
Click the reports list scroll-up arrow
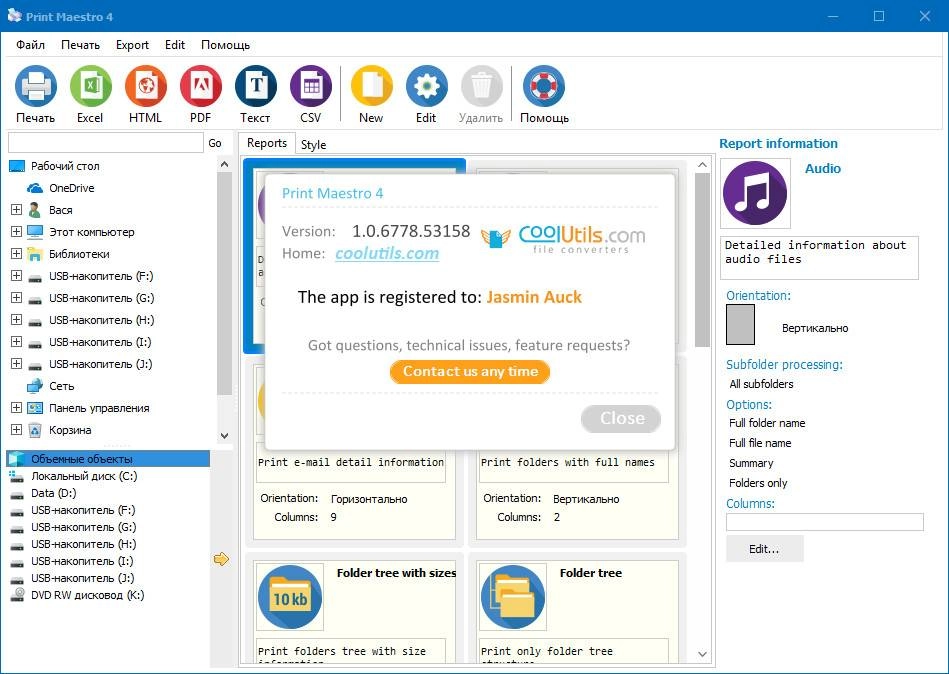coord(702,165)
